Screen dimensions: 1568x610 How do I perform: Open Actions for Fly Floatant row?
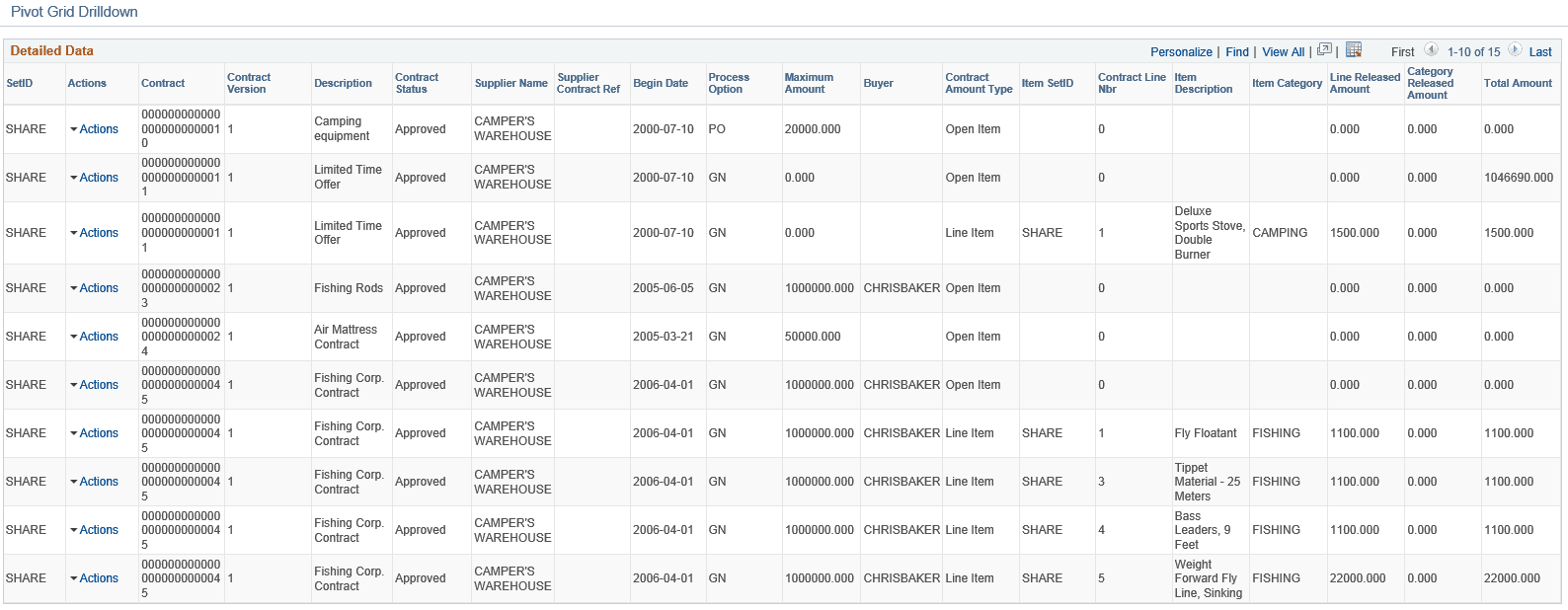[x=94, y=433]
